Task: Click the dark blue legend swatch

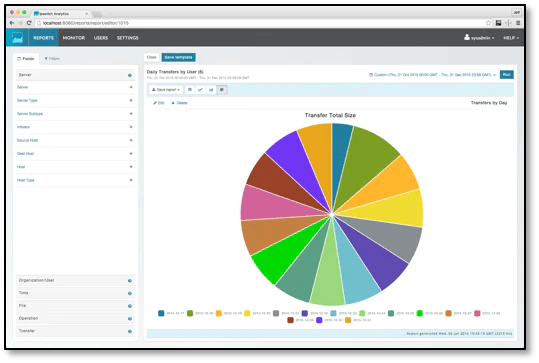Action: [x=161, y=313]
